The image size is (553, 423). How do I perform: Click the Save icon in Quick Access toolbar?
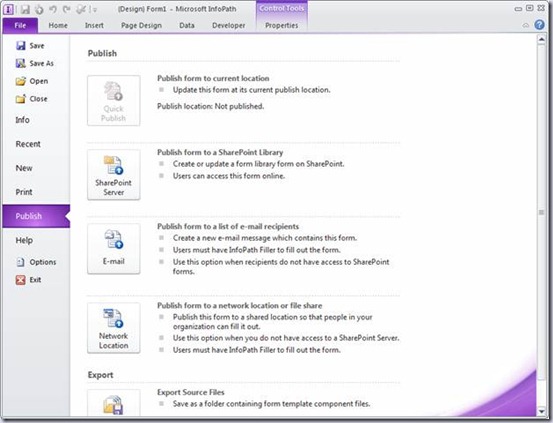tap(25, 9)
